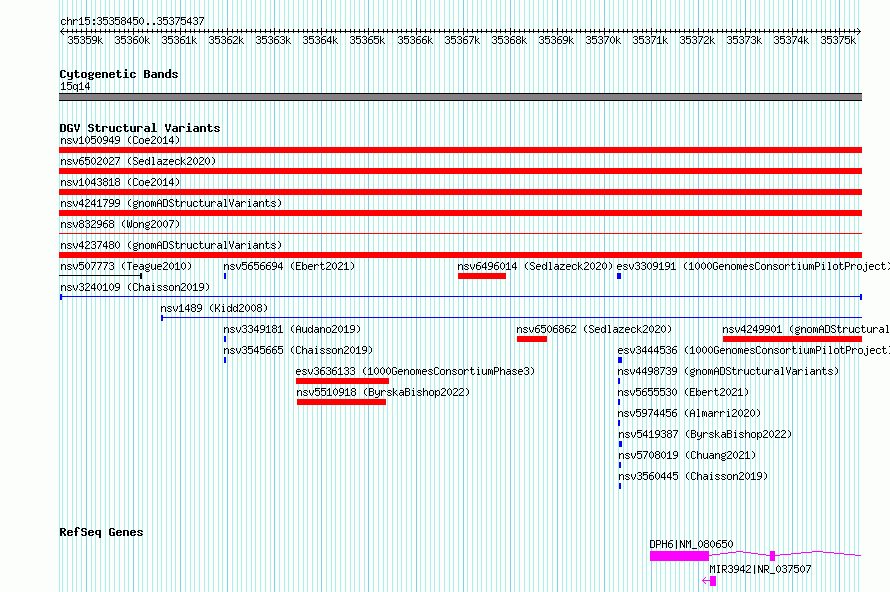Select the DPH6 magenta exon block

click(679, 556)
